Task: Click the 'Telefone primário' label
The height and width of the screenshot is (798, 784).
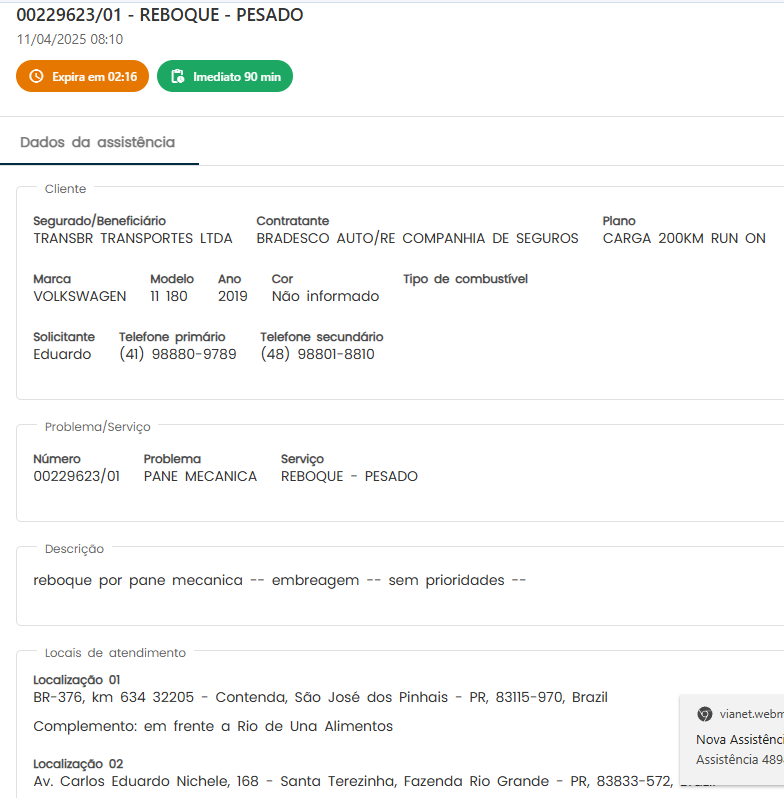Action: 172,337
